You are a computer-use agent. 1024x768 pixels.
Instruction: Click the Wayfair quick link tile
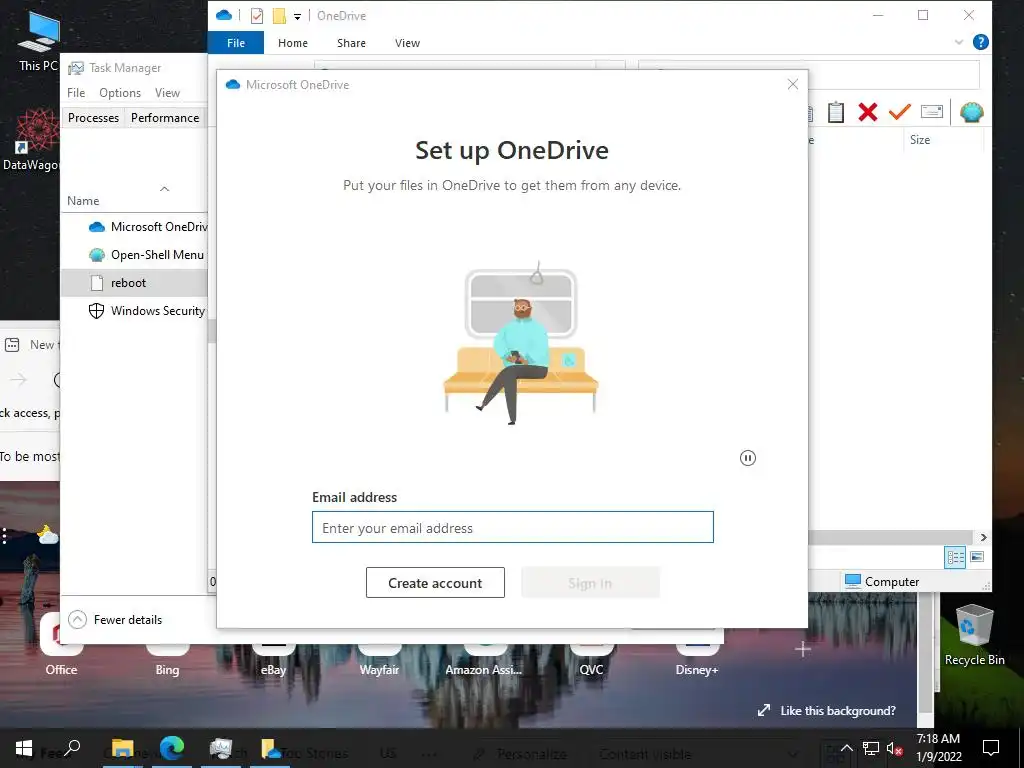379,660
